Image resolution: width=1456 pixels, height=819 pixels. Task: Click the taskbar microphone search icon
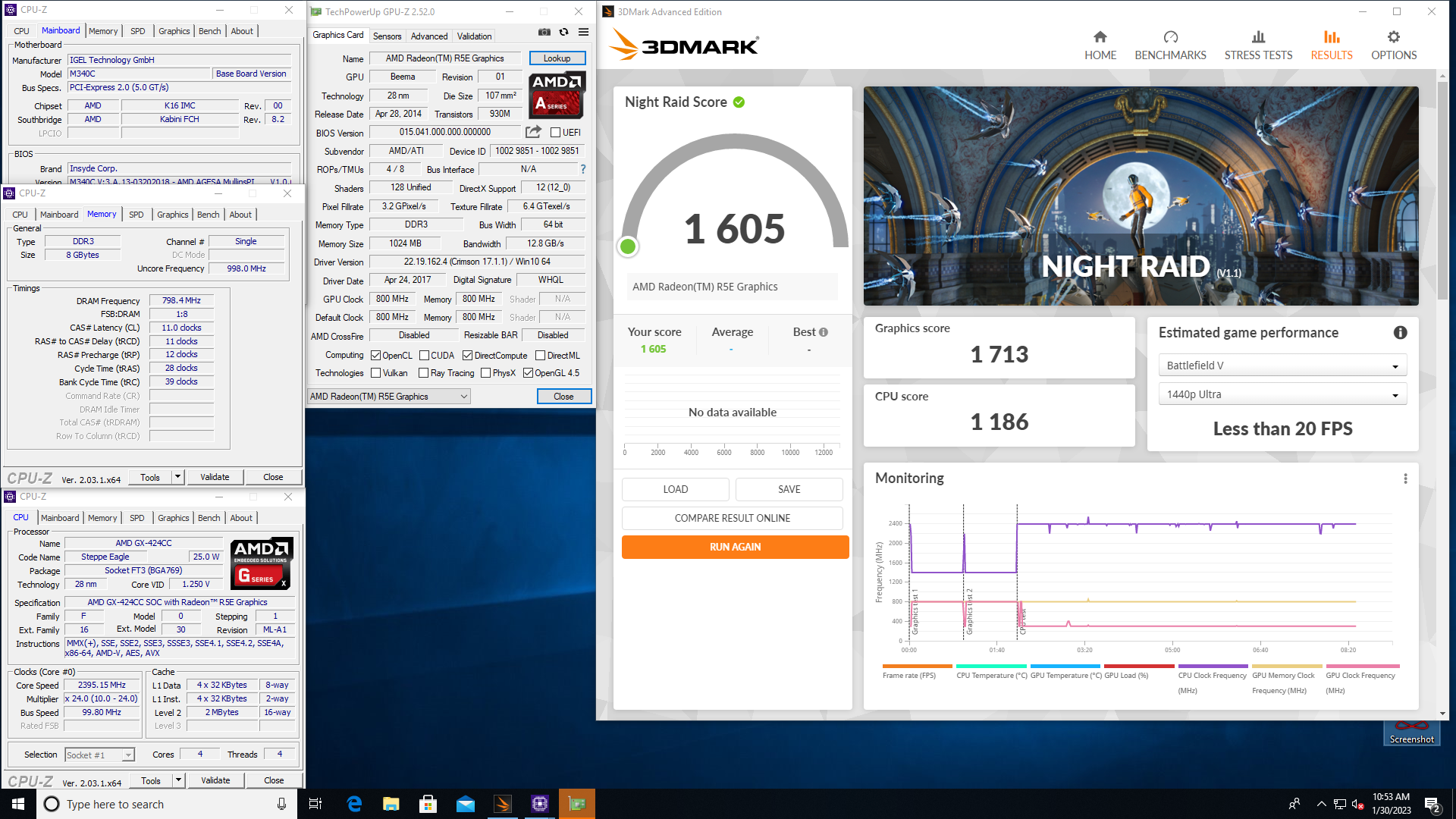point(281,804)
